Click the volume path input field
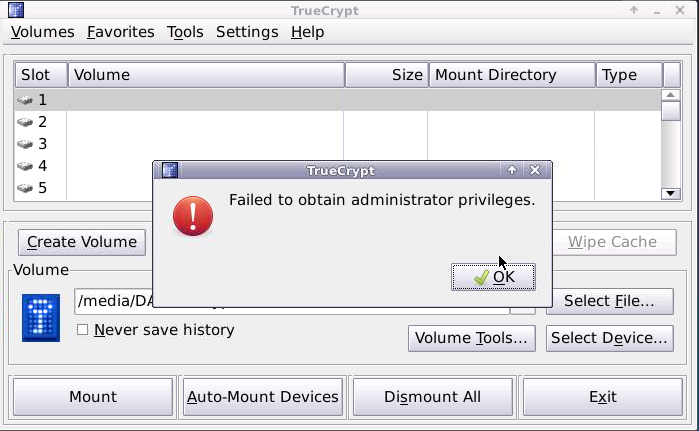Image resolution: width=699 pixels, height=431 pixels. 112,301
